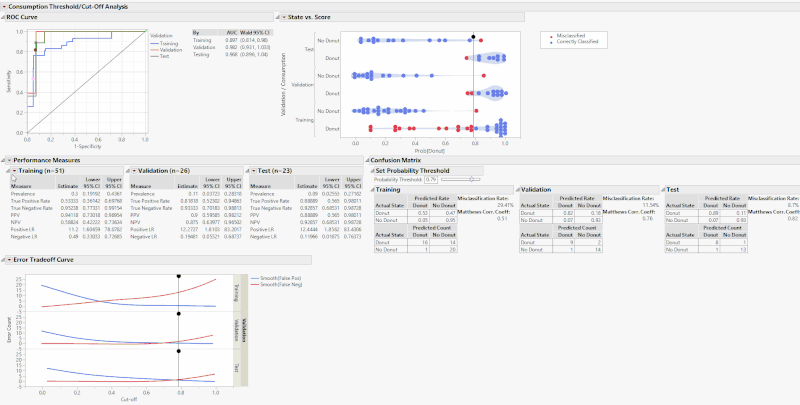Collapse State vs. Score with its gray disclosure triangle
The image size is (800, 405).
[x=278, y=17]
